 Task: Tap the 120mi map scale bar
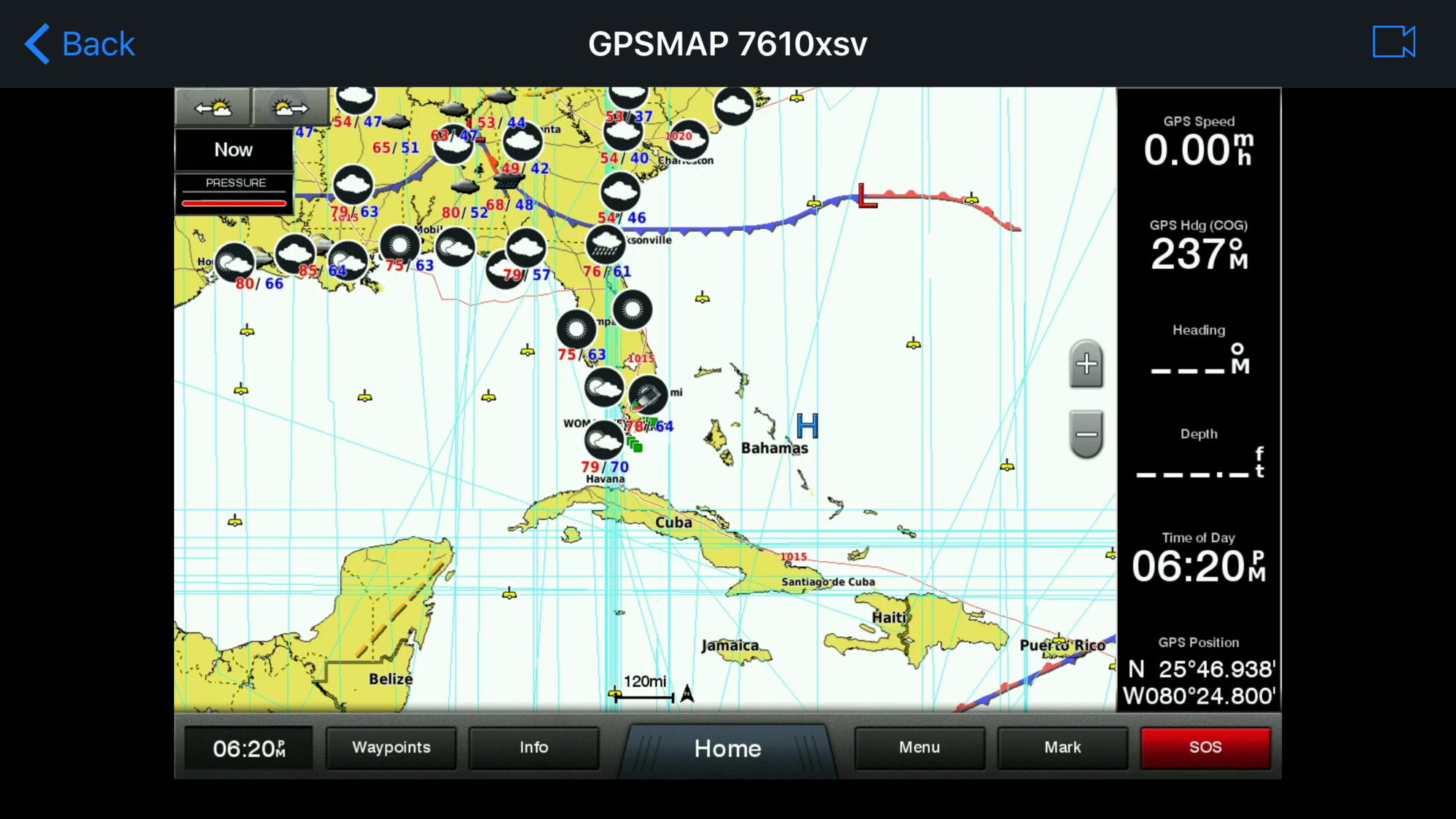click(644, 689)
